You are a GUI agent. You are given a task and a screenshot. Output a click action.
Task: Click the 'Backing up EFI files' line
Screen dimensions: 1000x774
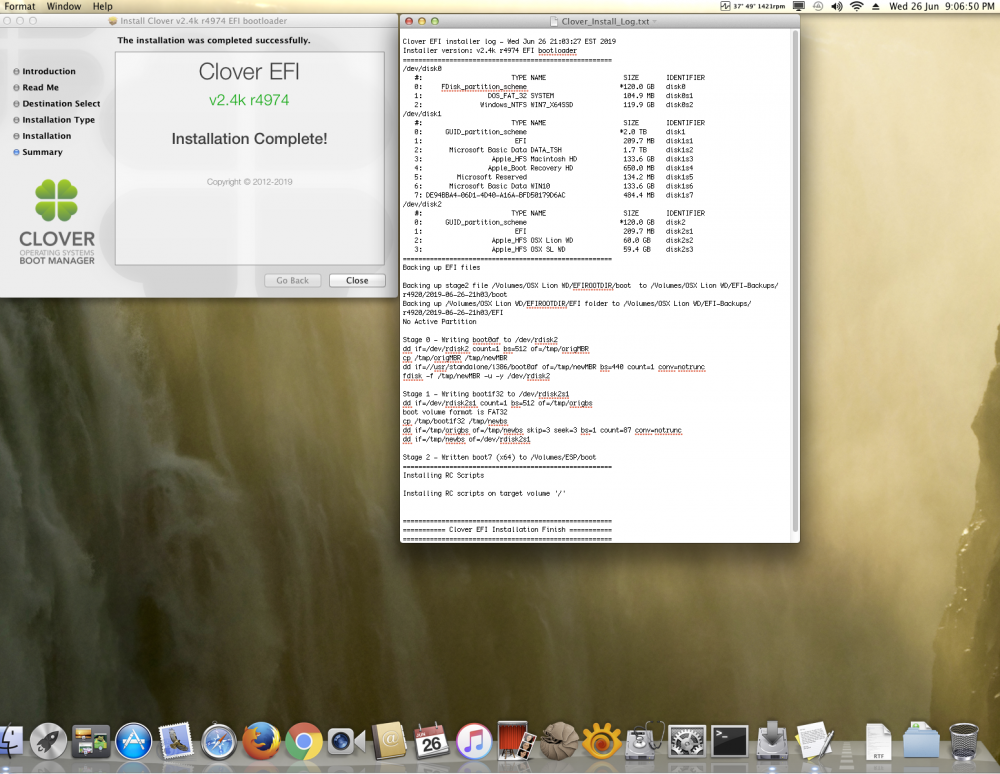tap(441, 268)
